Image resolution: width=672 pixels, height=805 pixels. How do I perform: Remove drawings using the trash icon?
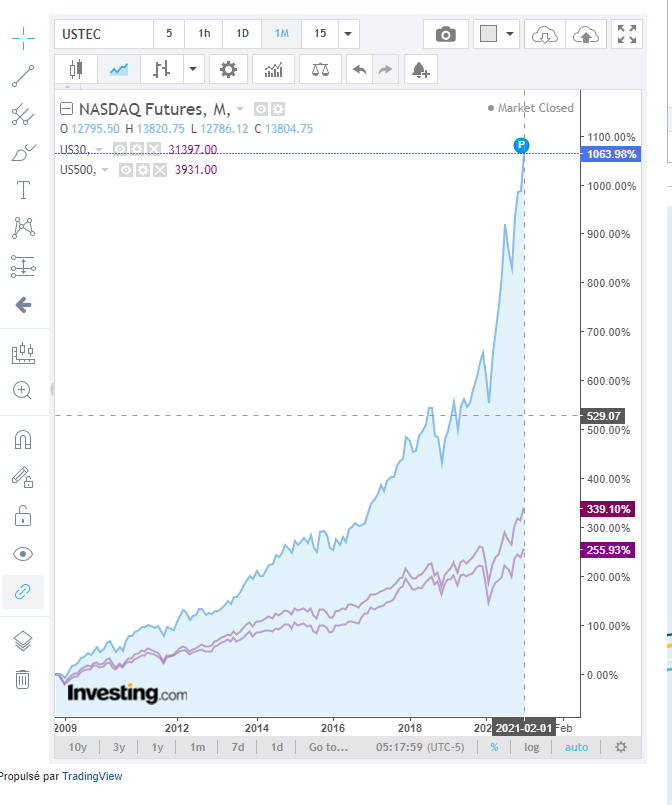(x=23, y=679)
